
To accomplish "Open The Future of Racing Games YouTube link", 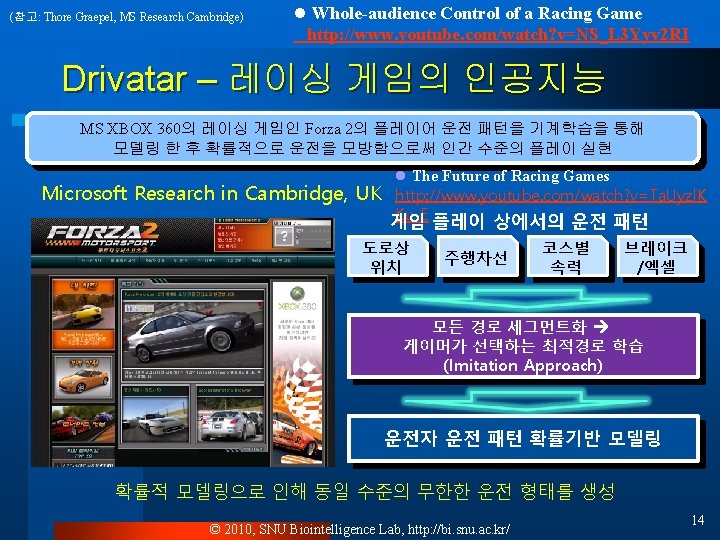I will coord(550,196).
